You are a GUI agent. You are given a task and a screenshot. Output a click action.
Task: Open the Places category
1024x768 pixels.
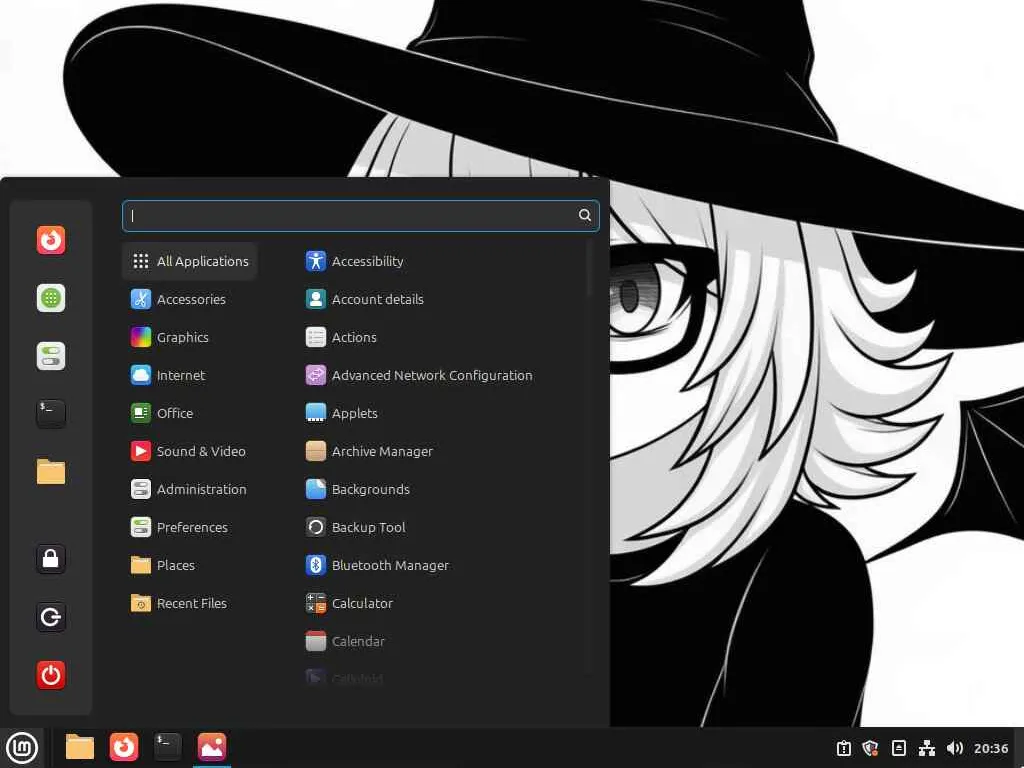coord(189,565)
